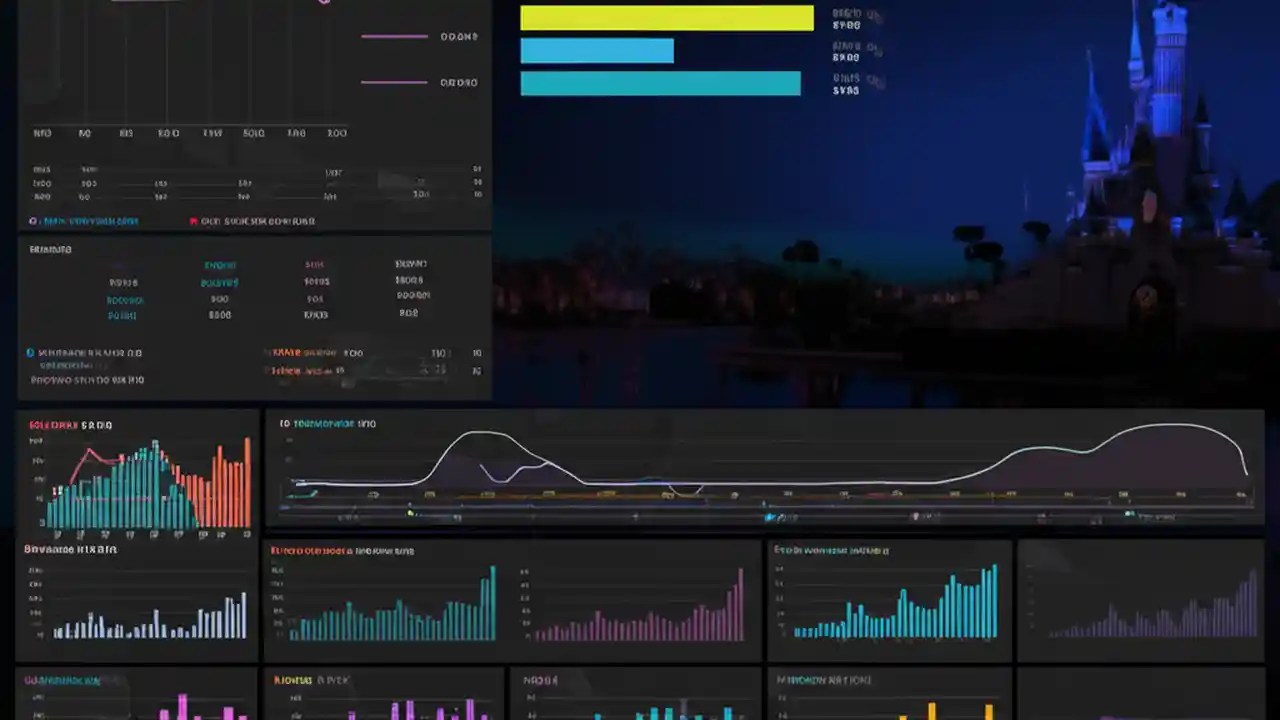Click the red square legend icon next to it
Screen dimensions: 1280x720
(193, 221)
